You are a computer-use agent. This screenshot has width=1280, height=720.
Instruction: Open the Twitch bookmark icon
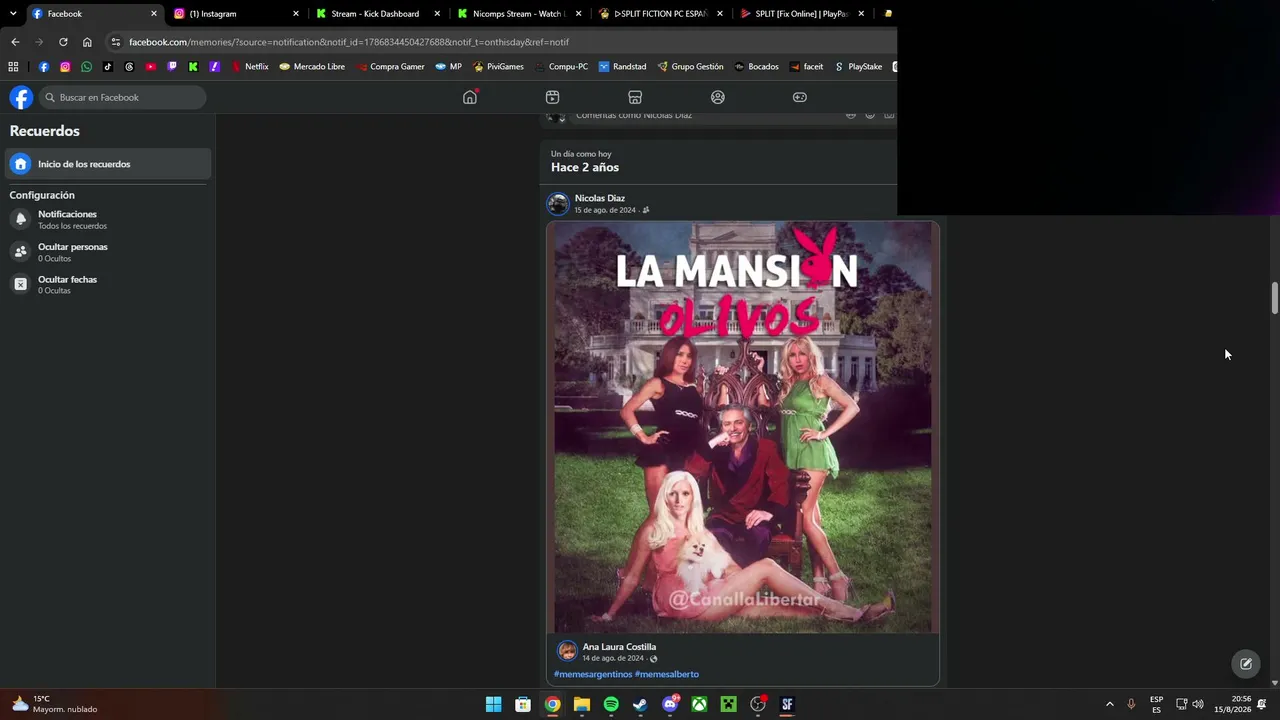[172, 67]
